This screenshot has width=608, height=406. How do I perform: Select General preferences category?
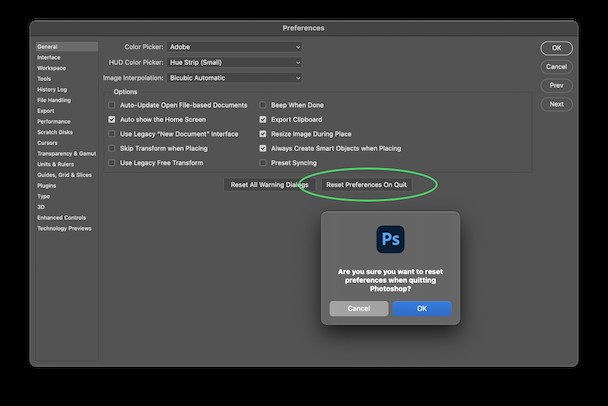(x=67, y=47)
